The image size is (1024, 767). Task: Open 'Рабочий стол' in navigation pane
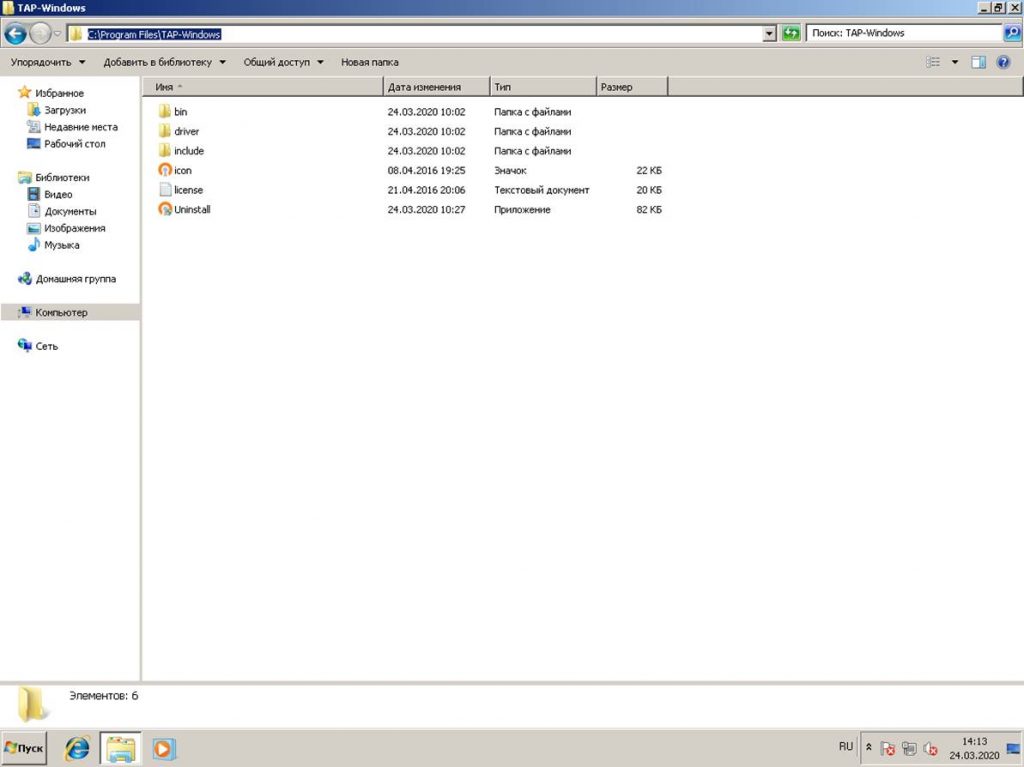pyautogui.click(x=66, y=144)
